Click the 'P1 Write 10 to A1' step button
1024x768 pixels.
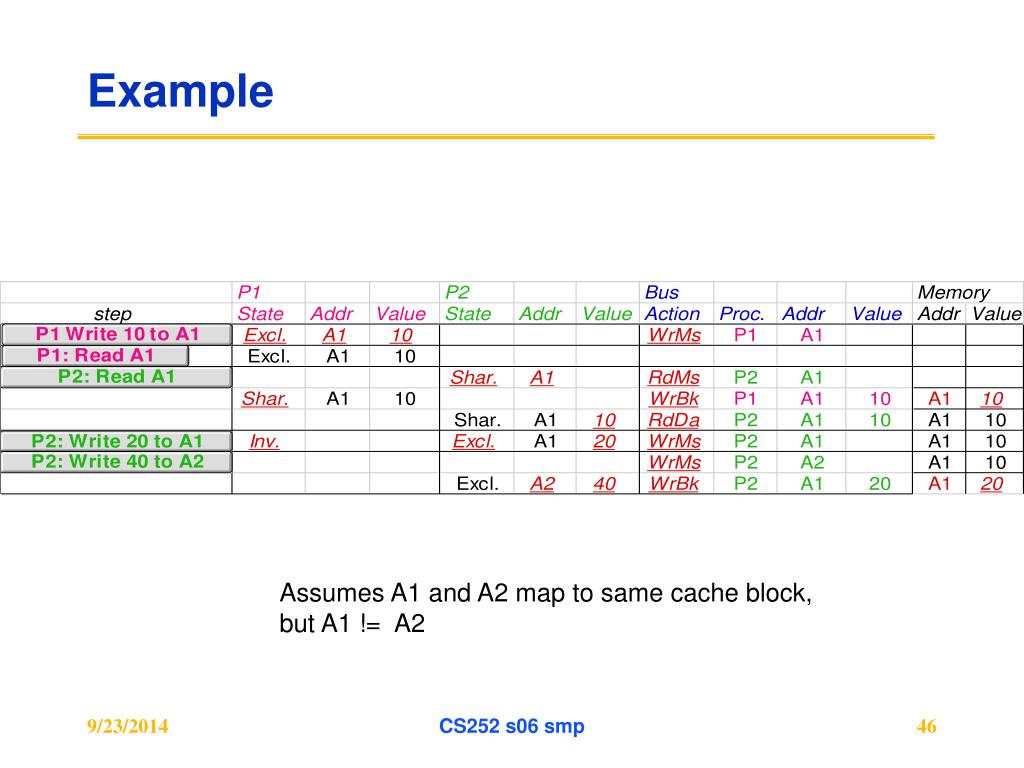[x=117, y=334]
